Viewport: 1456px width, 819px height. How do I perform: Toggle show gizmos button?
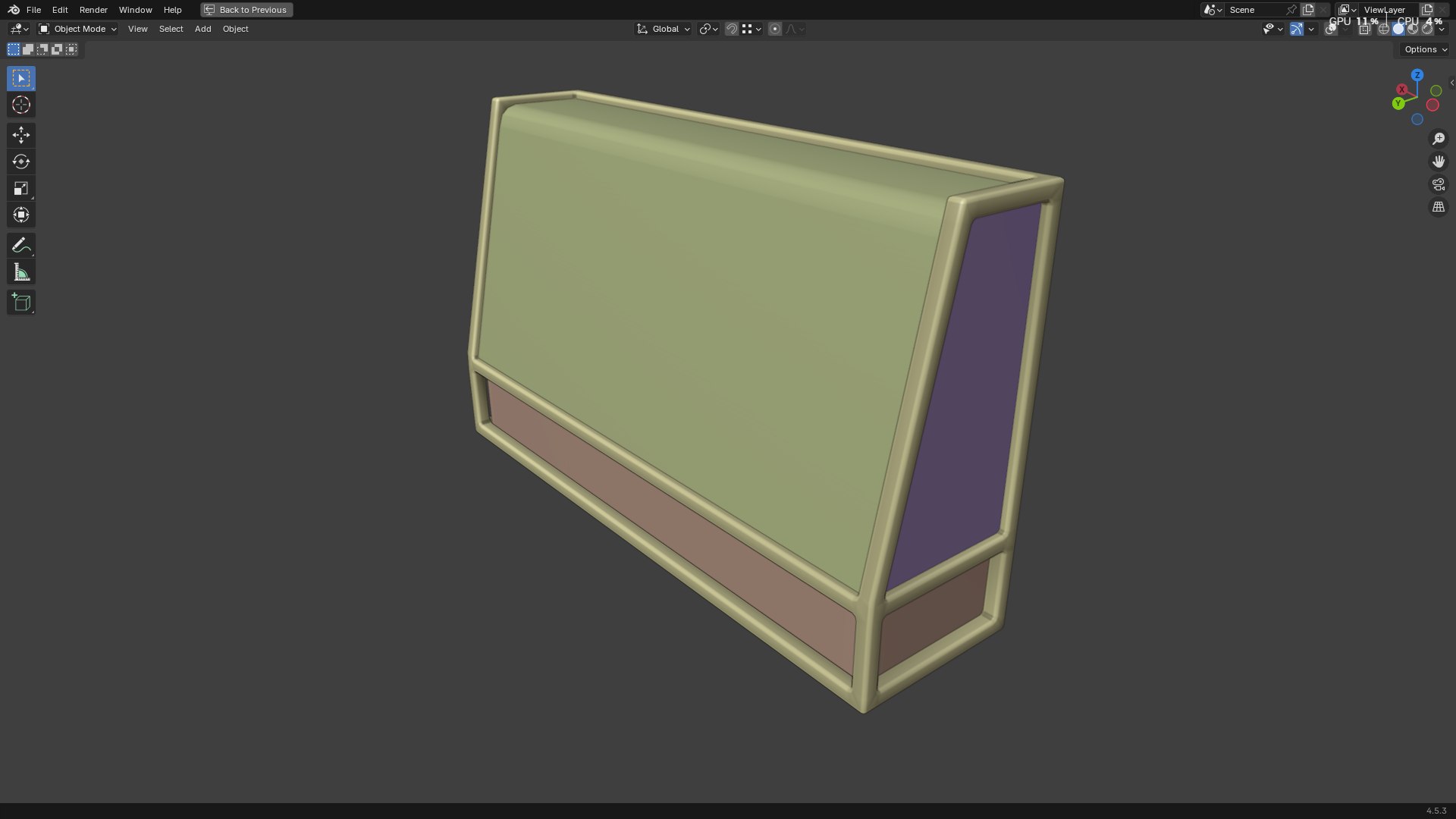(x=1297, y=29)
